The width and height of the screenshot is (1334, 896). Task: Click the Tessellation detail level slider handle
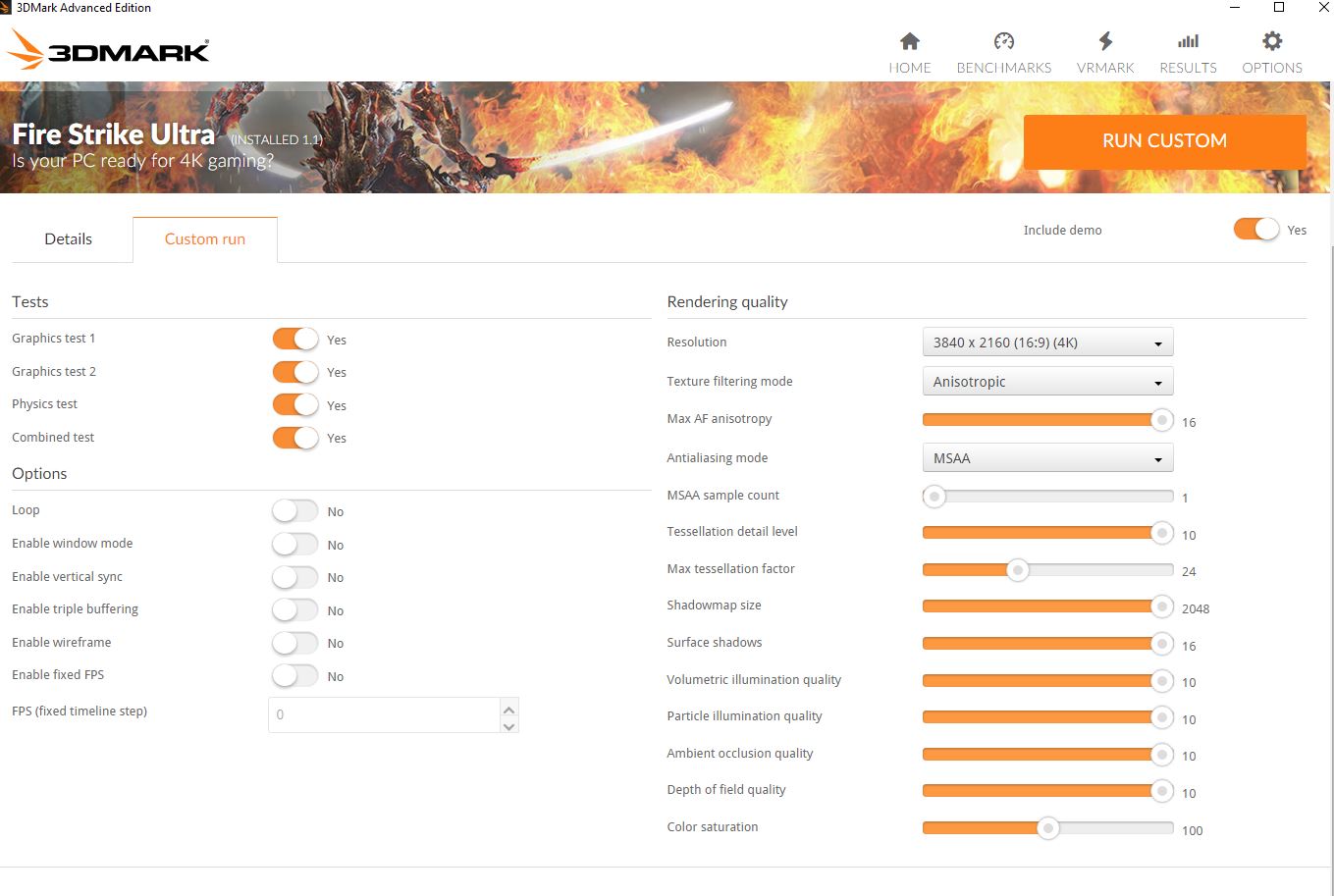[x=1162, y=533]
